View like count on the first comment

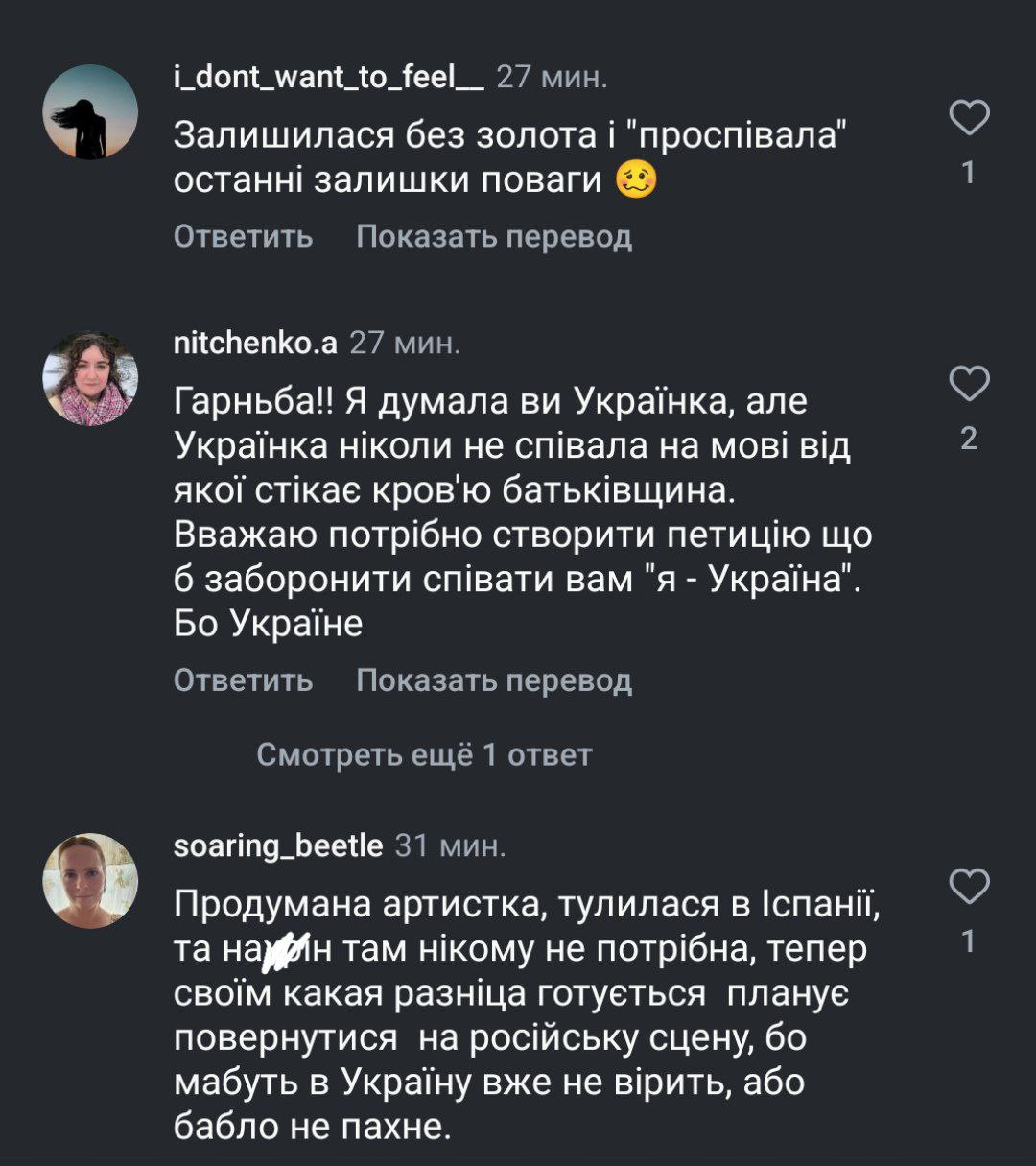click(969, 173)
